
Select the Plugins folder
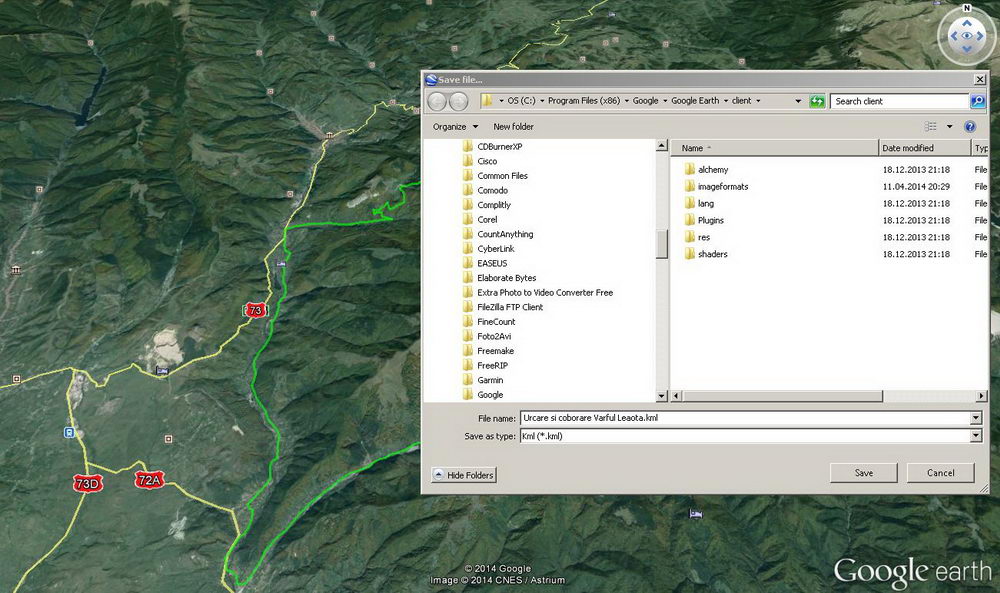tap(704, 220)
